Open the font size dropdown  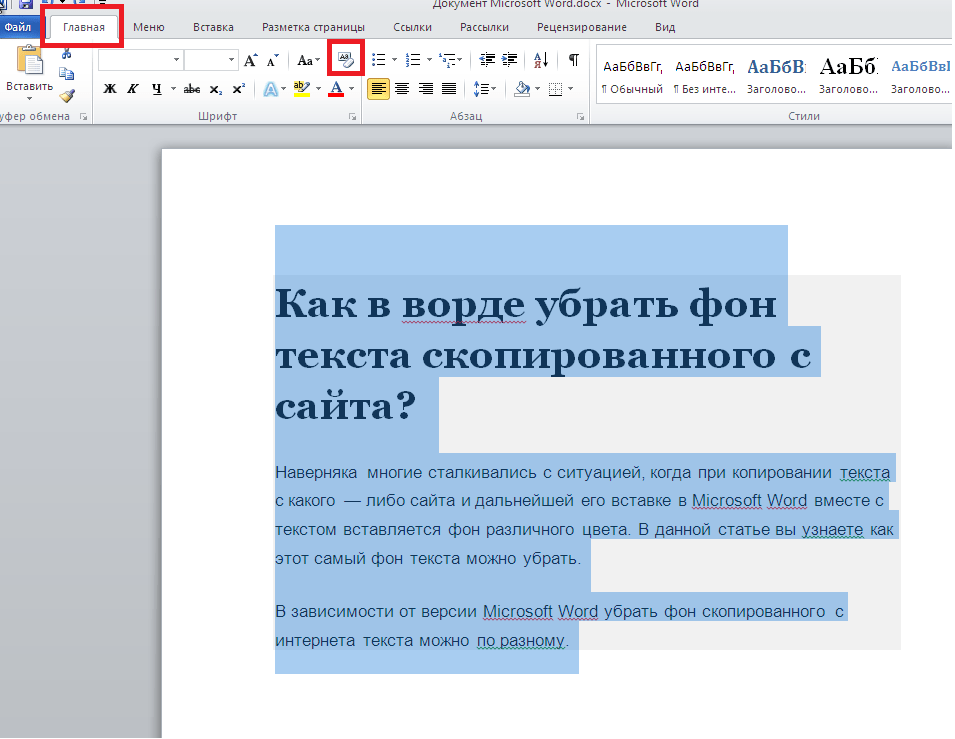click(232, 60)
